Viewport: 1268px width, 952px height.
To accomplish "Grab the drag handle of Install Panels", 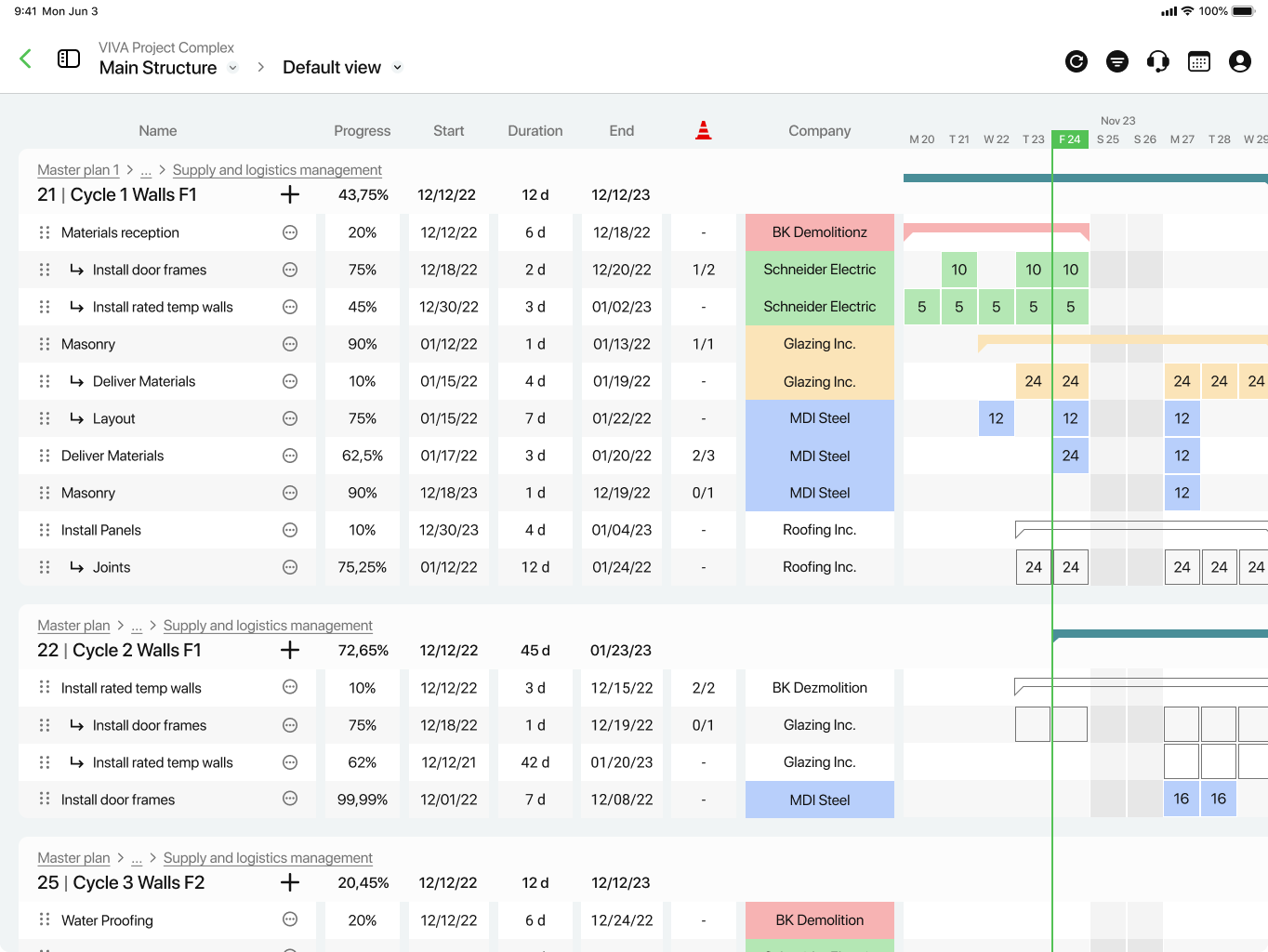I will (45, 530).
